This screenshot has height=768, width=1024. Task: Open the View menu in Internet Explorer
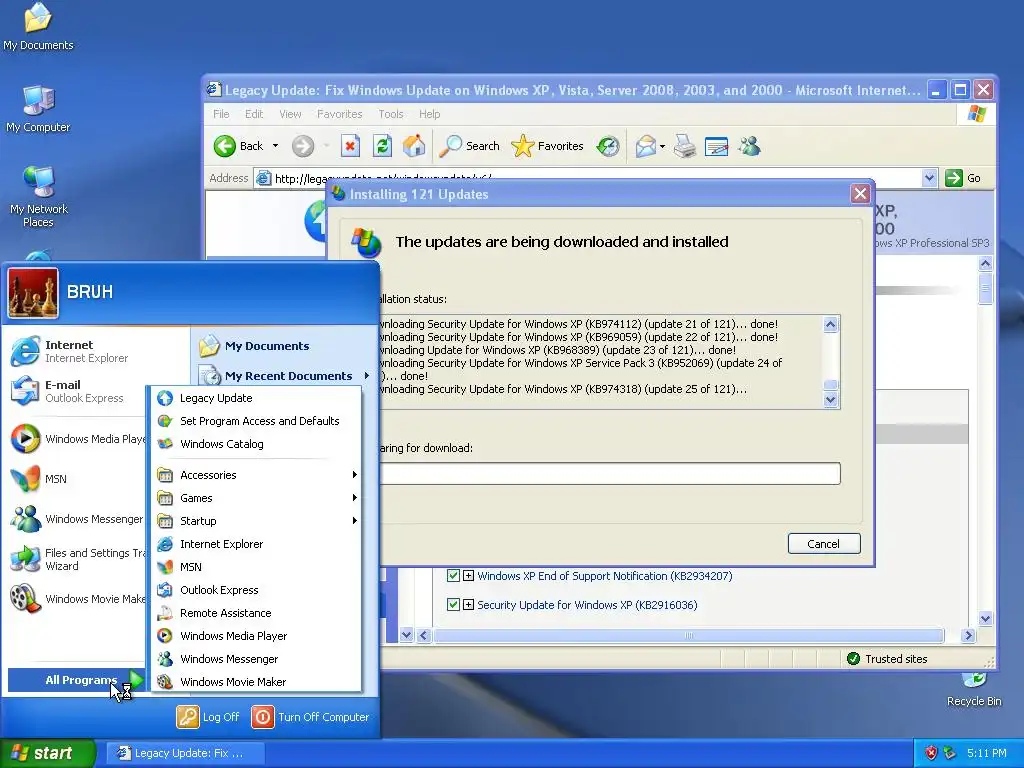[x=290, y=114]
